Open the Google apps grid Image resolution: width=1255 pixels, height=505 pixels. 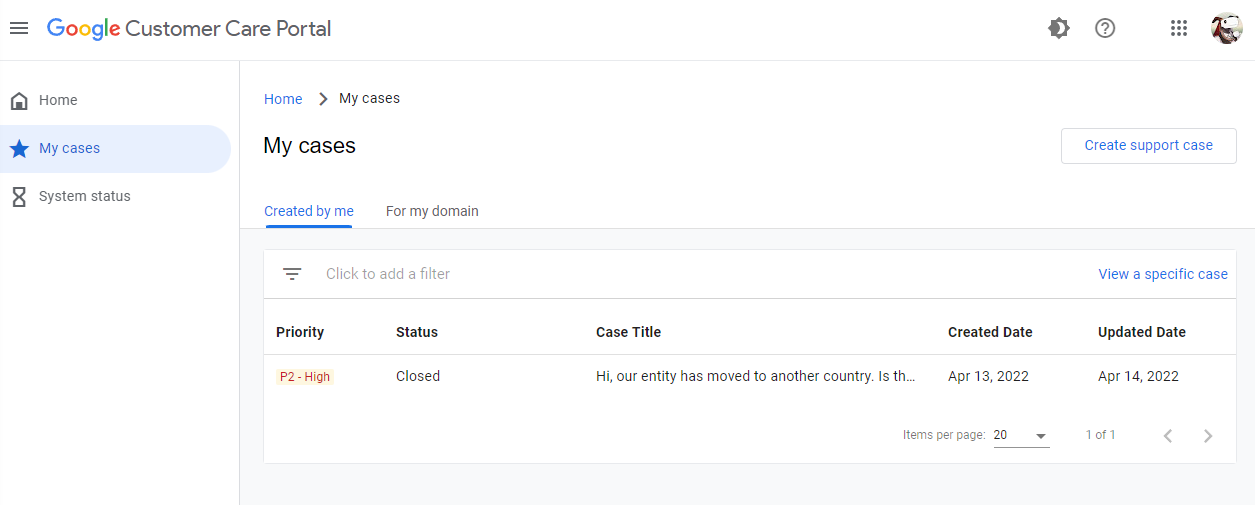coord(1179,28)
